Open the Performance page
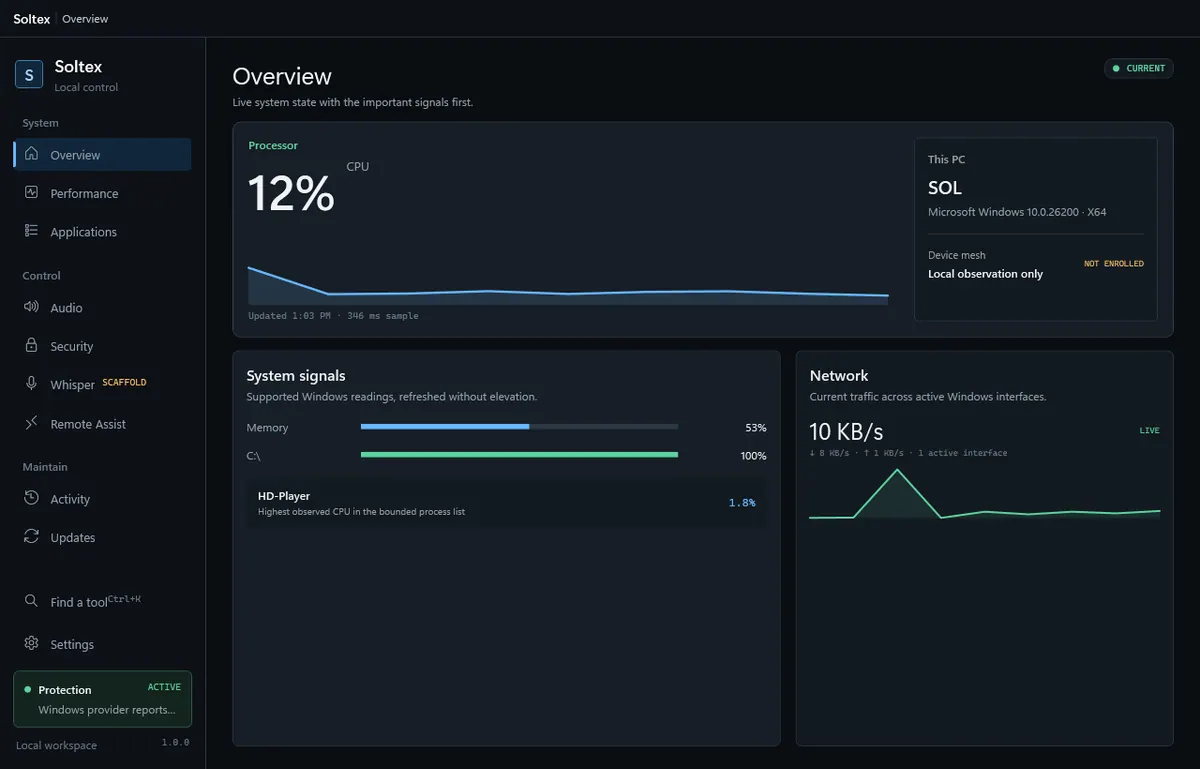Image resolution: width=1200 pixels, height=769 pixels. (x=102, y=193)
